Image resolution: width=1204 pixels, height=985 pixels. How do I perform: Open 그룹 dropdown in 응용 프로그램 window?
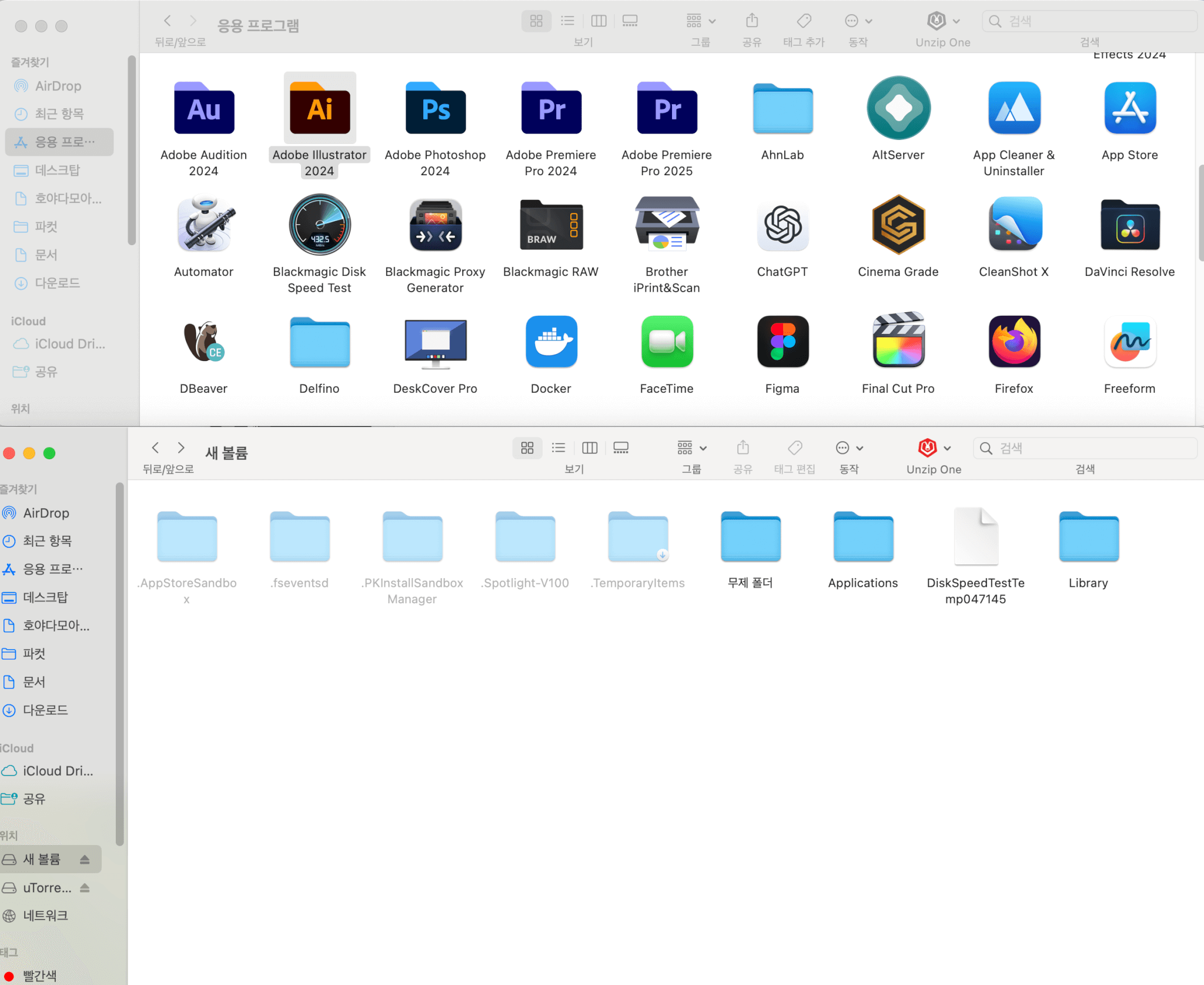[x=701, y=21]
